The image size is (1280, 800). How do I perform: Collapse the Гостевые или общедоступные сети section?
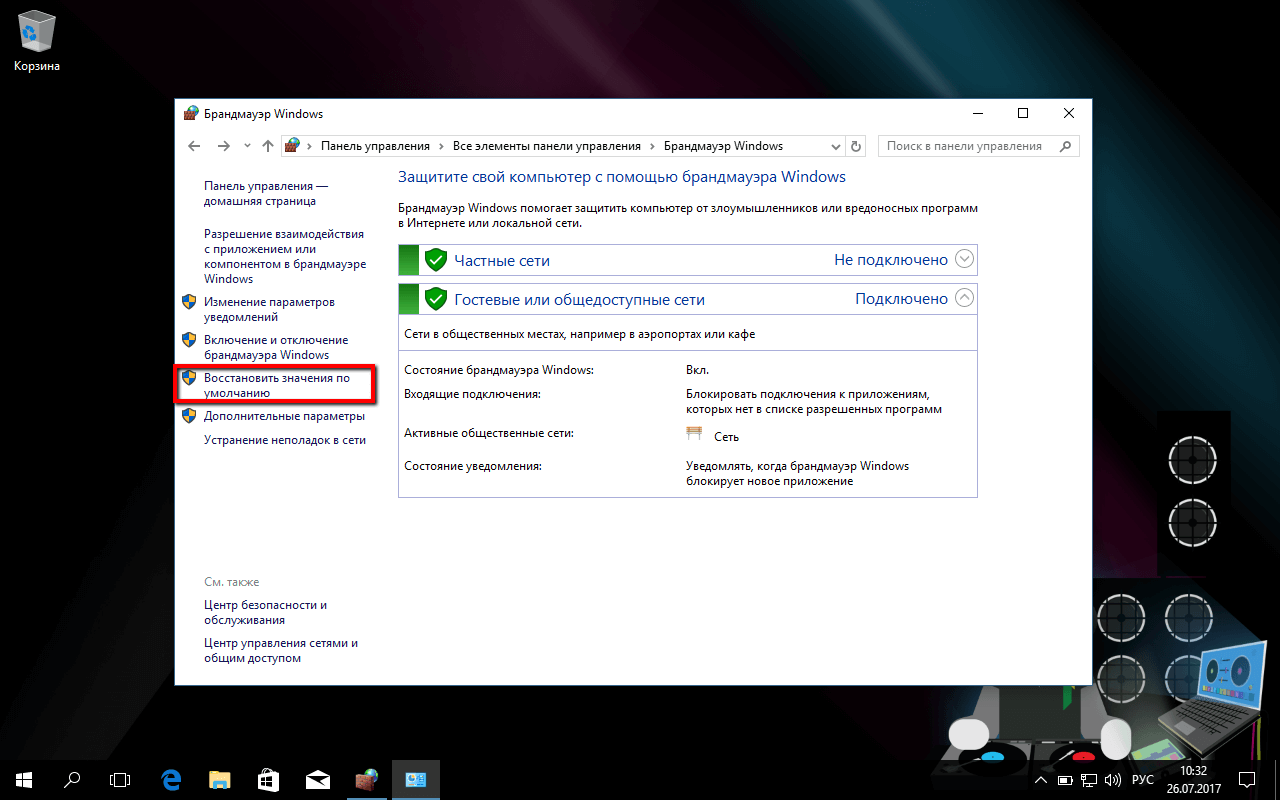(x=963, y=297)
